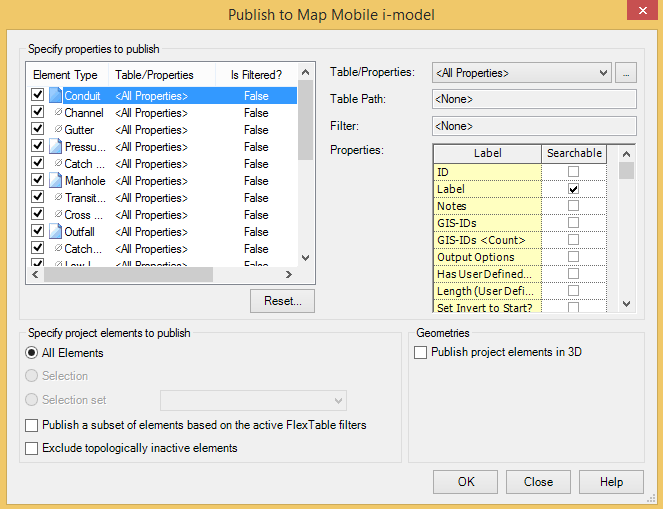Click the Is Filtered? column header
This screenshot has width=663, height=509.
click(256, 75)
